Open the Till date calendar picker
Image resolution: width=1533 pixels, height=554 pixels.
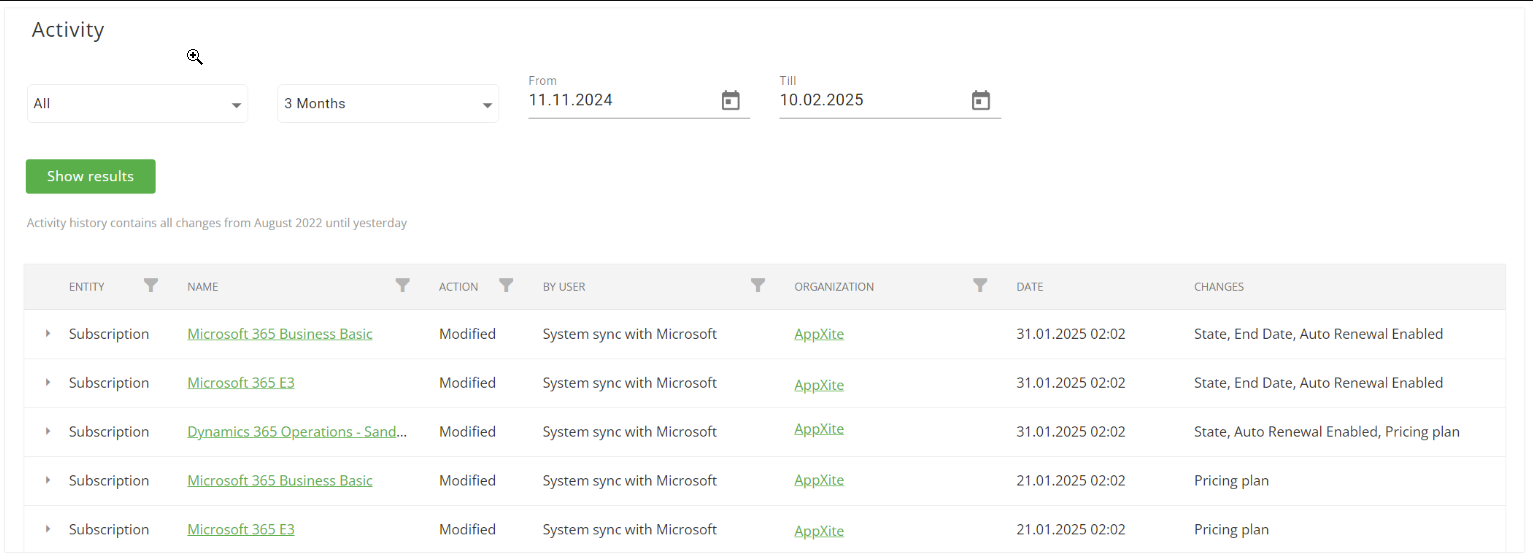point(981,100)
